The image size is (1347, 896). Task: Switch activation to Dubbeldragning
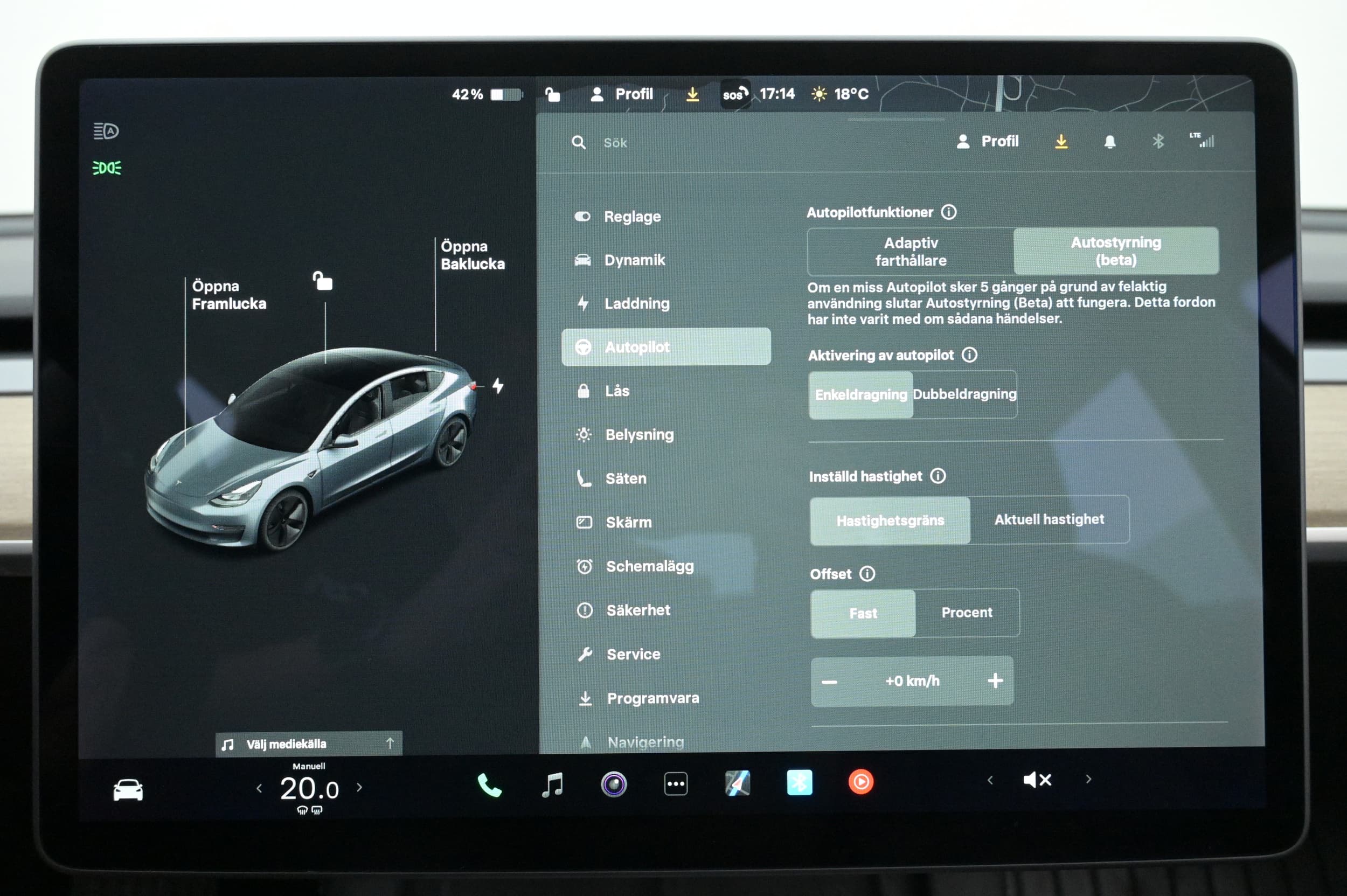964,394
